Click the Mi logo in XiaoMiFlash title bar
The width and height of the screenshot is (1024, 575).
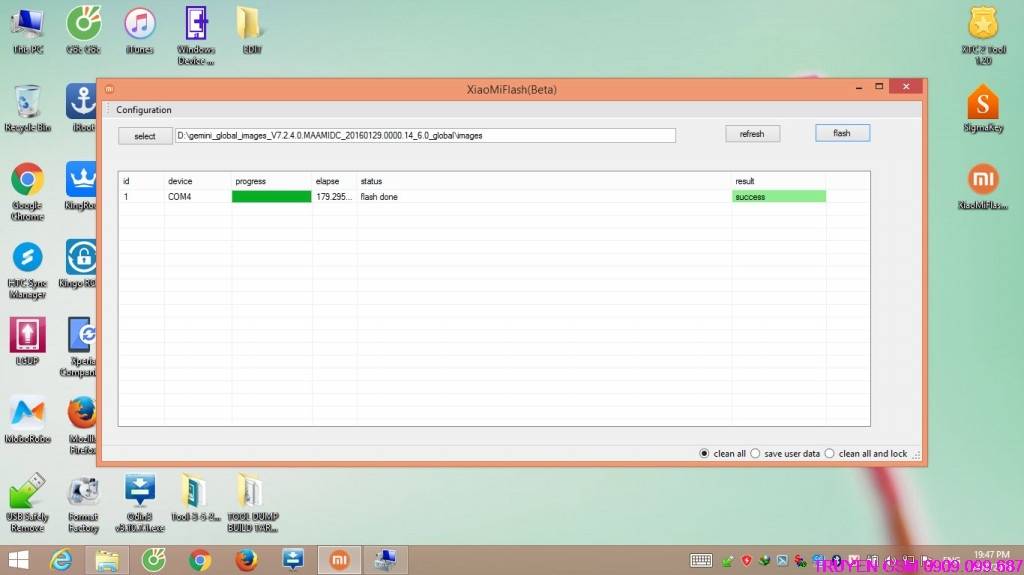tap(110, 89)
